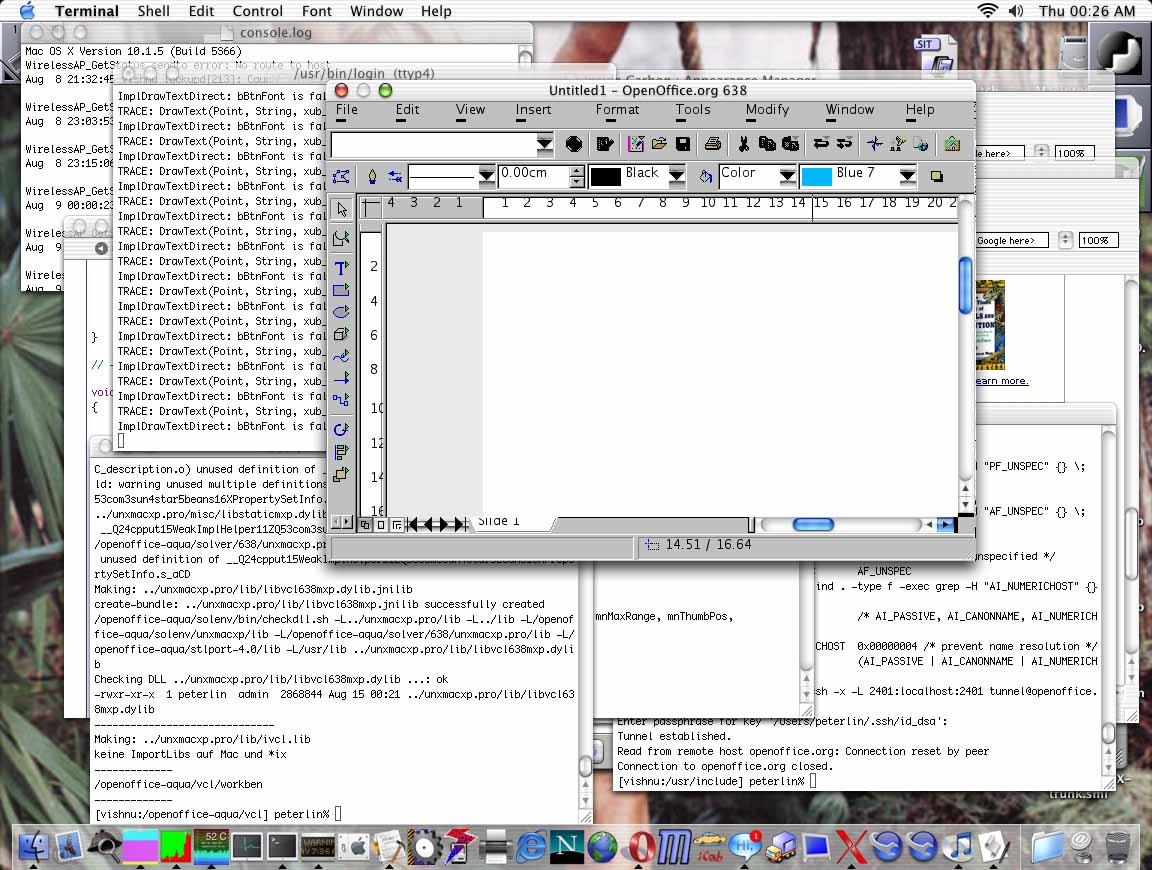The width and height of the screenshot is (1152, 870).
Task: Open the Black line color dropdown
Action: 677,176
